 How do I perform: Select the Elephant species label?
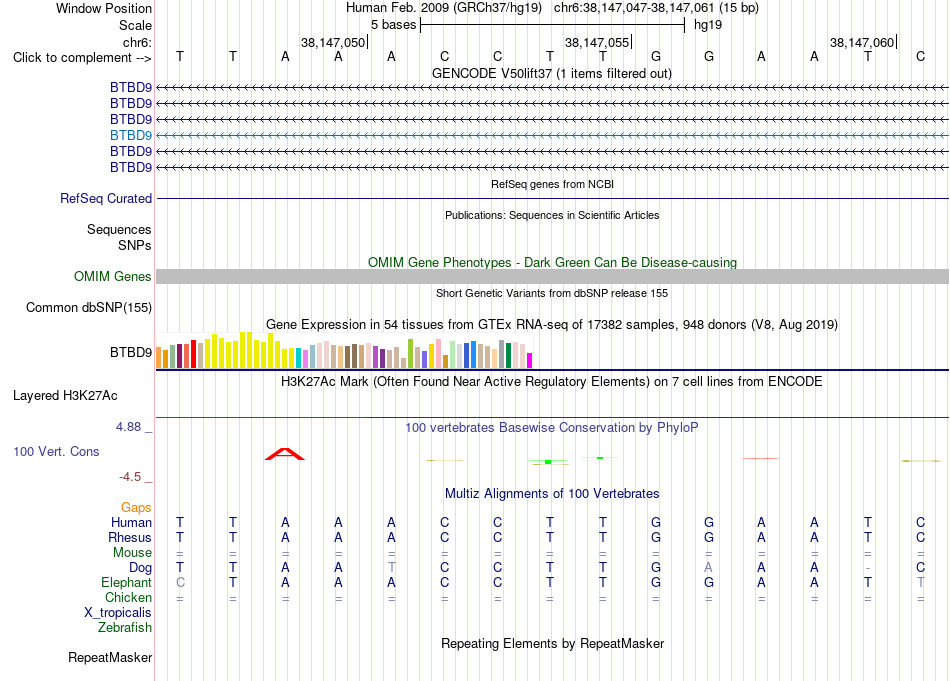click(x=127, y=582)
